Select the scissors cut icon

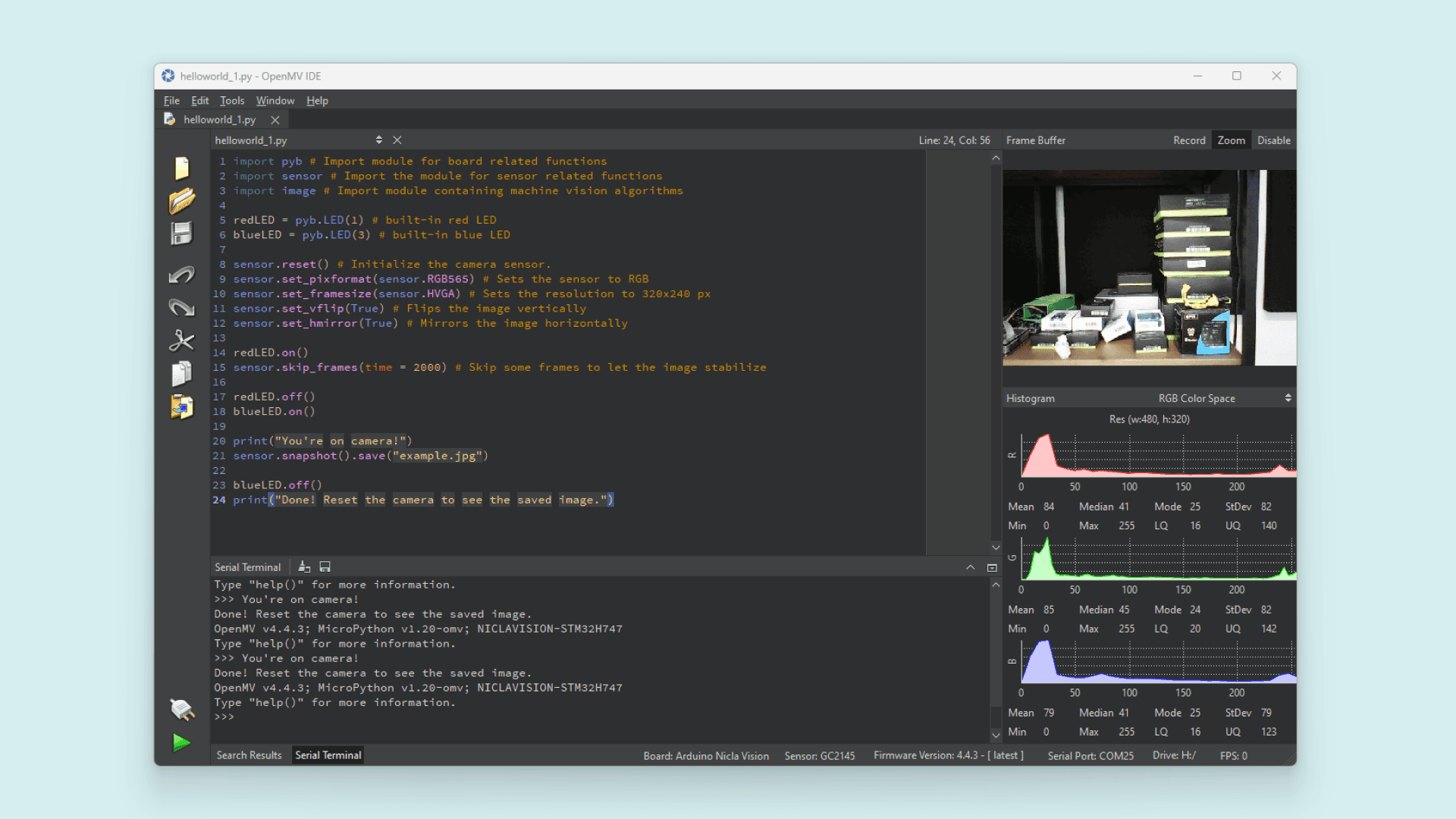point(182,340)
